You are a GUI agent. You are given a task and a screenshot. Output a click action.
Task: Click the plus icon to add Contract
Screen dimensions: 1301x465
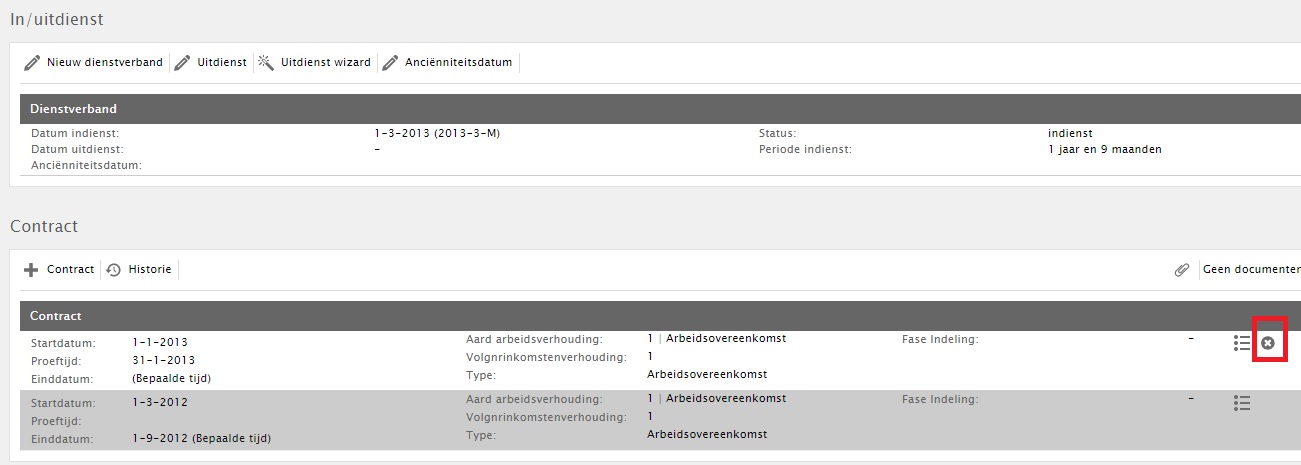pyautogui.click(x=31, y=270)
